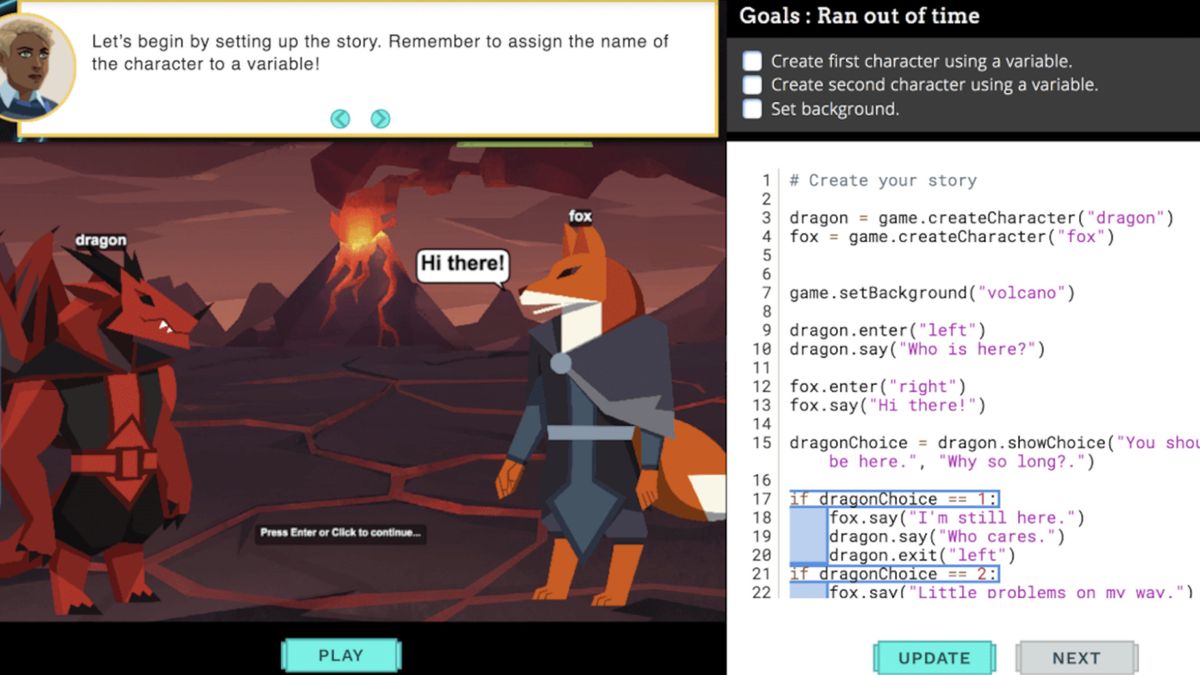Viewport: 1200px width, 675px height.
Task: Check 'Create second character using a variable' goal
Action: tap(751, 84)
